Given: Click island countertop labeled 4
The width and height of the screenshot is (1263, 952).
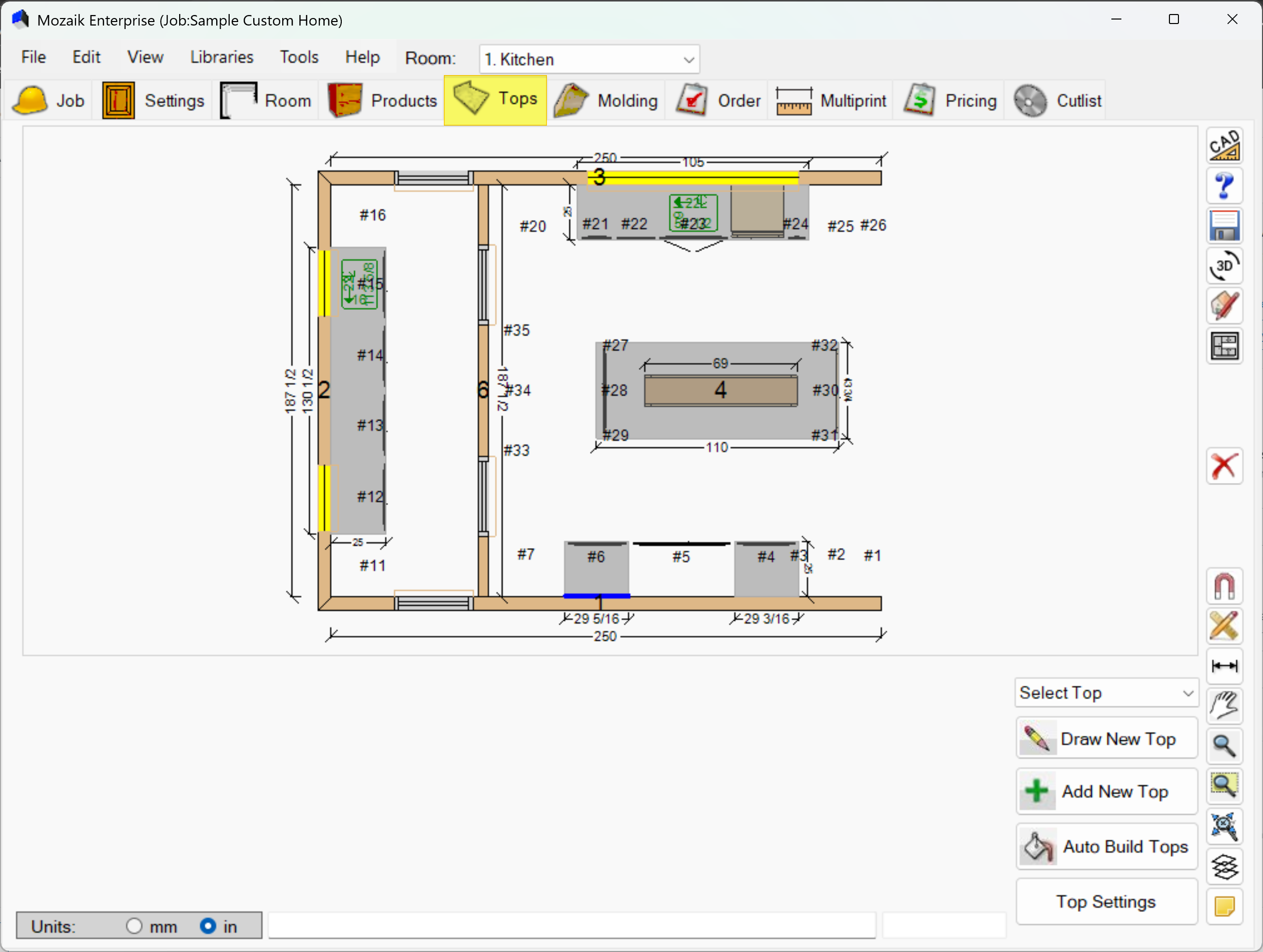Looking at the screenshot, I should pyautogui.click(x=720, y=390).
